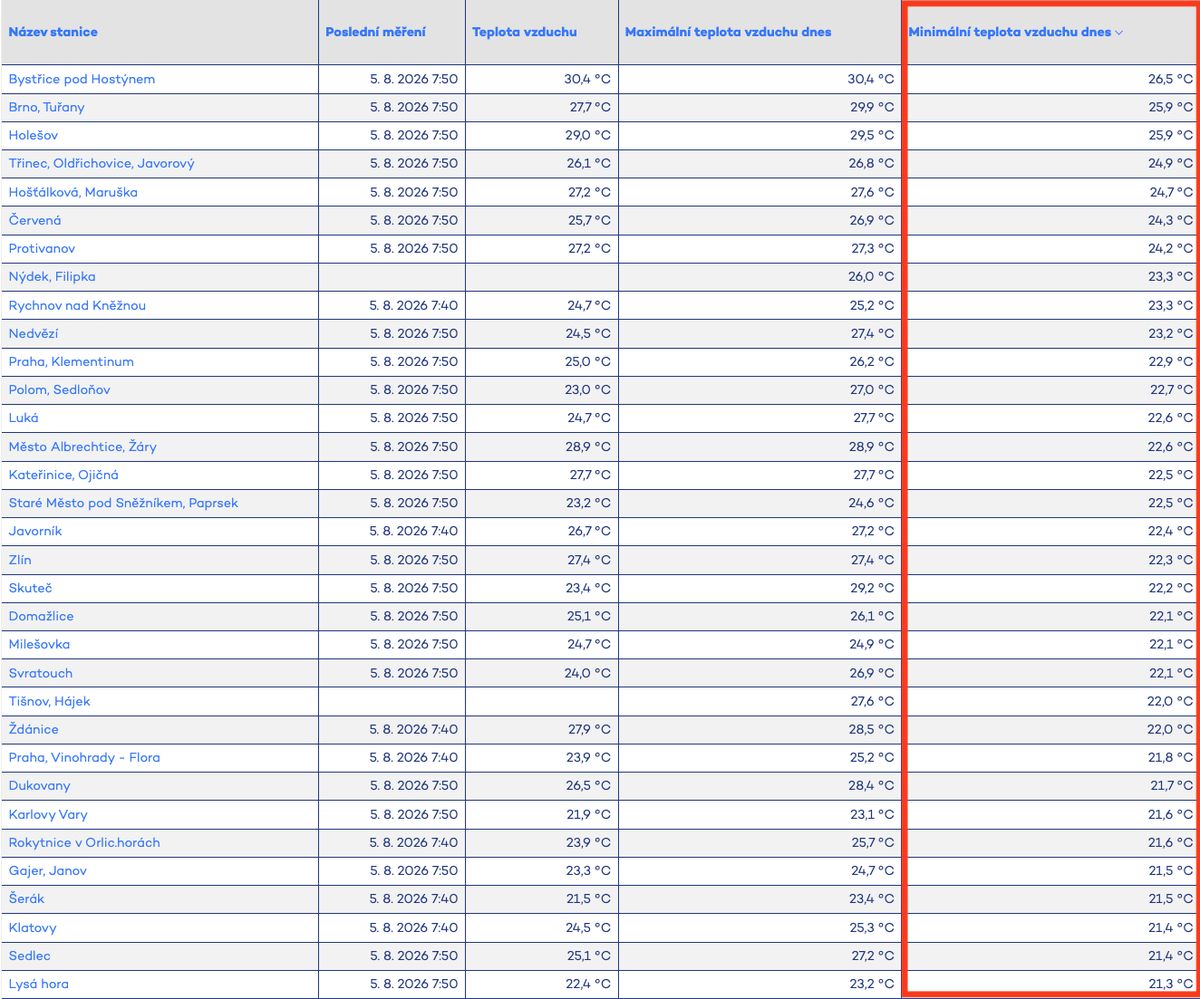Click Minimální teplota vzduchu dnes header text
The width and height of the screenshot is (1200, 999).
pos(1010,32)
